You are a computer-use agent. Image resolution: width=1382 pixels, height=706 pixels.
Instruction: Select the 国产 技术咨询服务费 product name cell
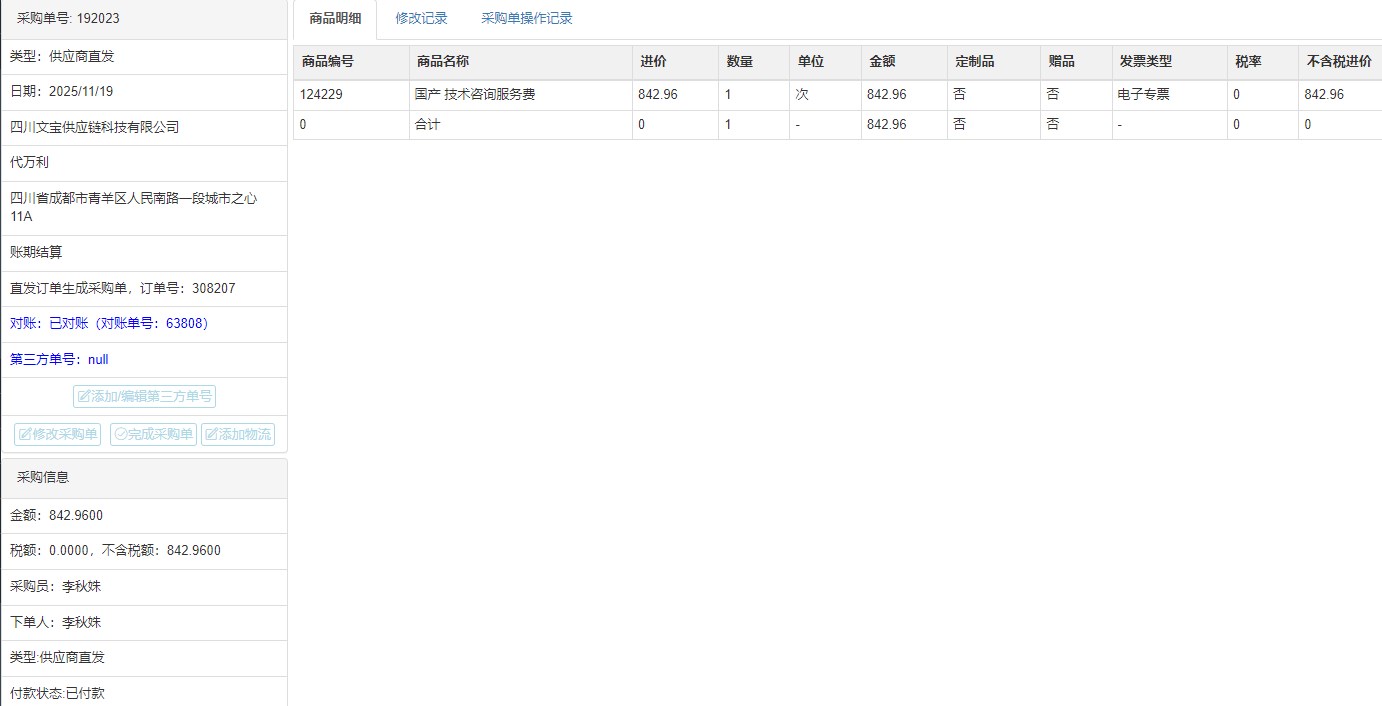pos(475,95)
